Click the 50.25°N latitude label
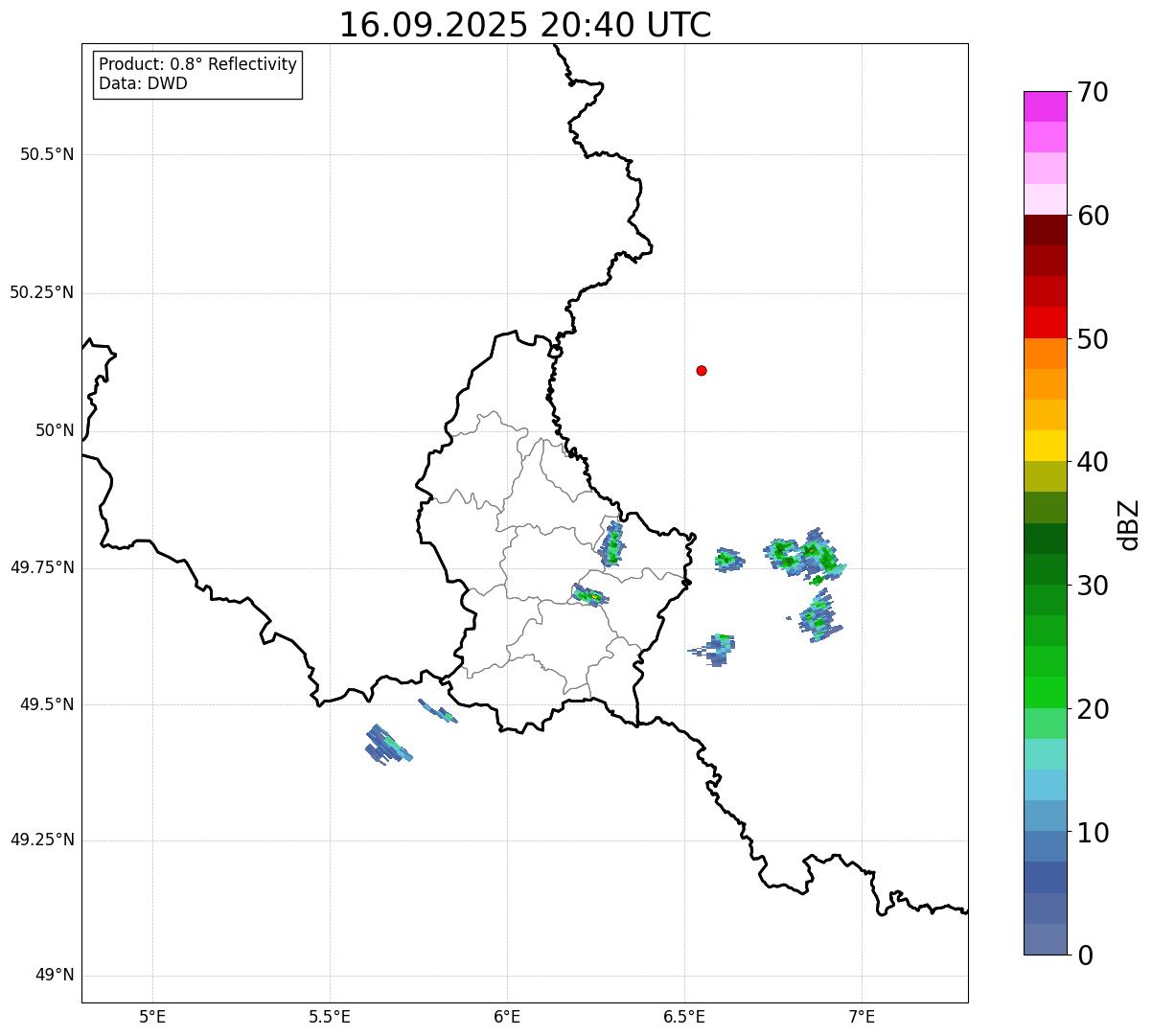This screenshot has width=1152, height=1036. tap(42, 292)
